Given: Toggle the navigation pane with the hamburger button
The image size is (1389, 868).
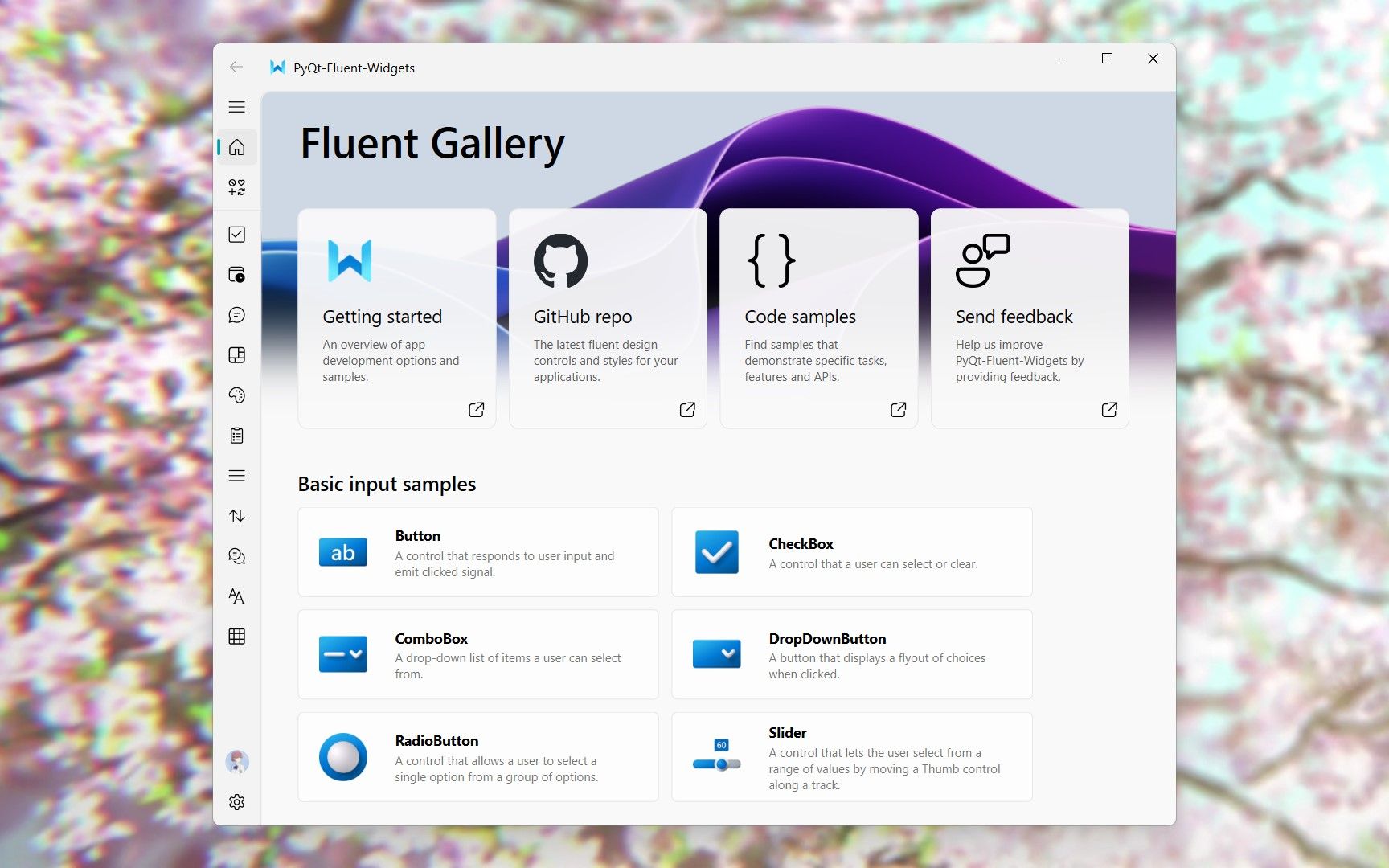Looking at the screenshot, I should tap(236, 107).
